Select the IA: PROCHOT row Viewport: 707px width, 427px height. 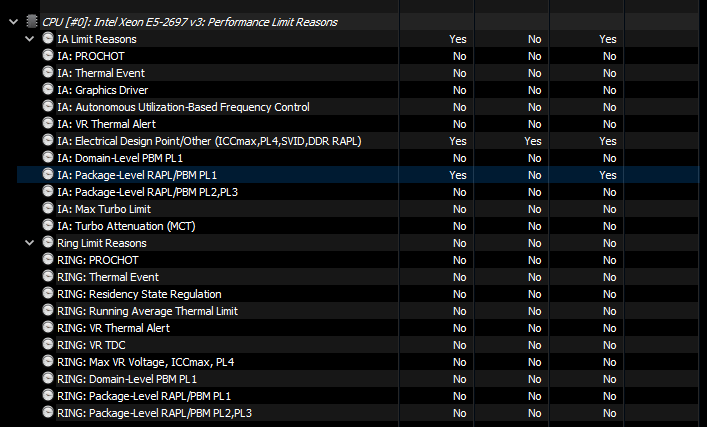coord(91,56)
